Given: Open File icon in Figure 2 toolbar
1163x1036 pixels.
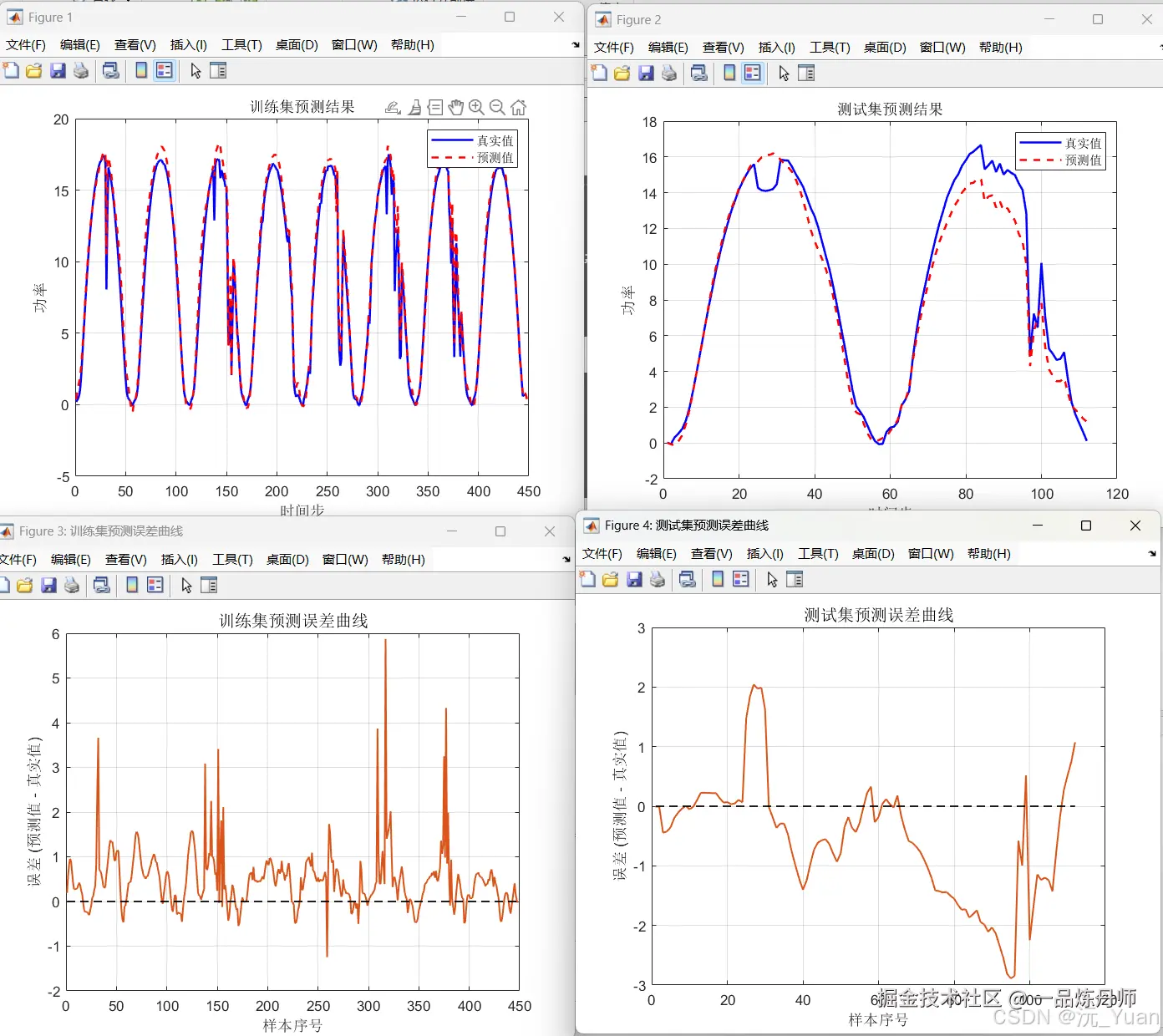Looking at the screenshot, I should pos(622,74).
